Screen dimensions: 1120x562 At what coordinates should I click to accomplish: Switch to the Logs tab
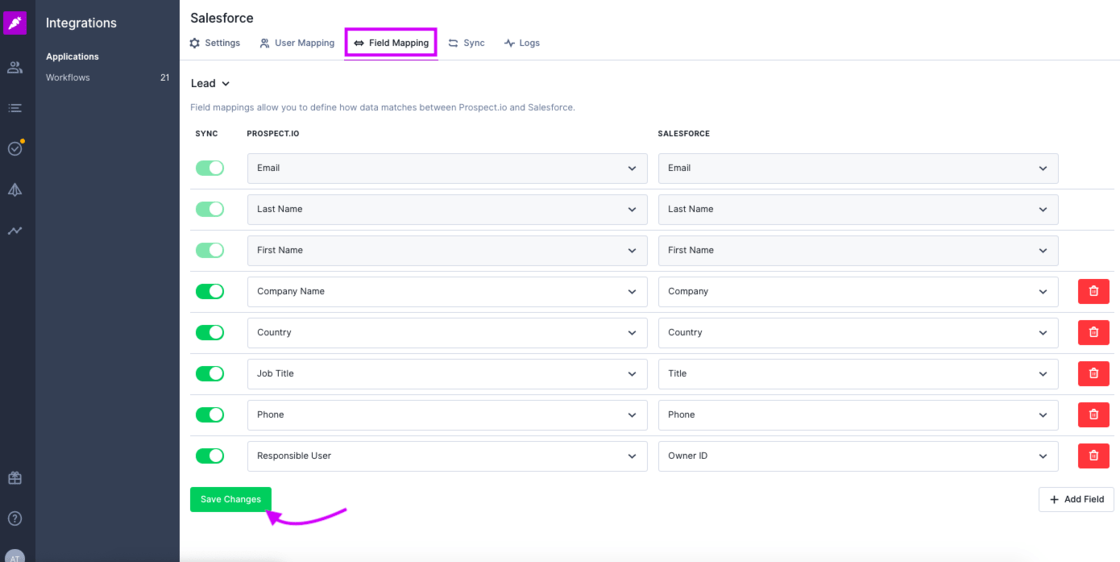point(522,43)
